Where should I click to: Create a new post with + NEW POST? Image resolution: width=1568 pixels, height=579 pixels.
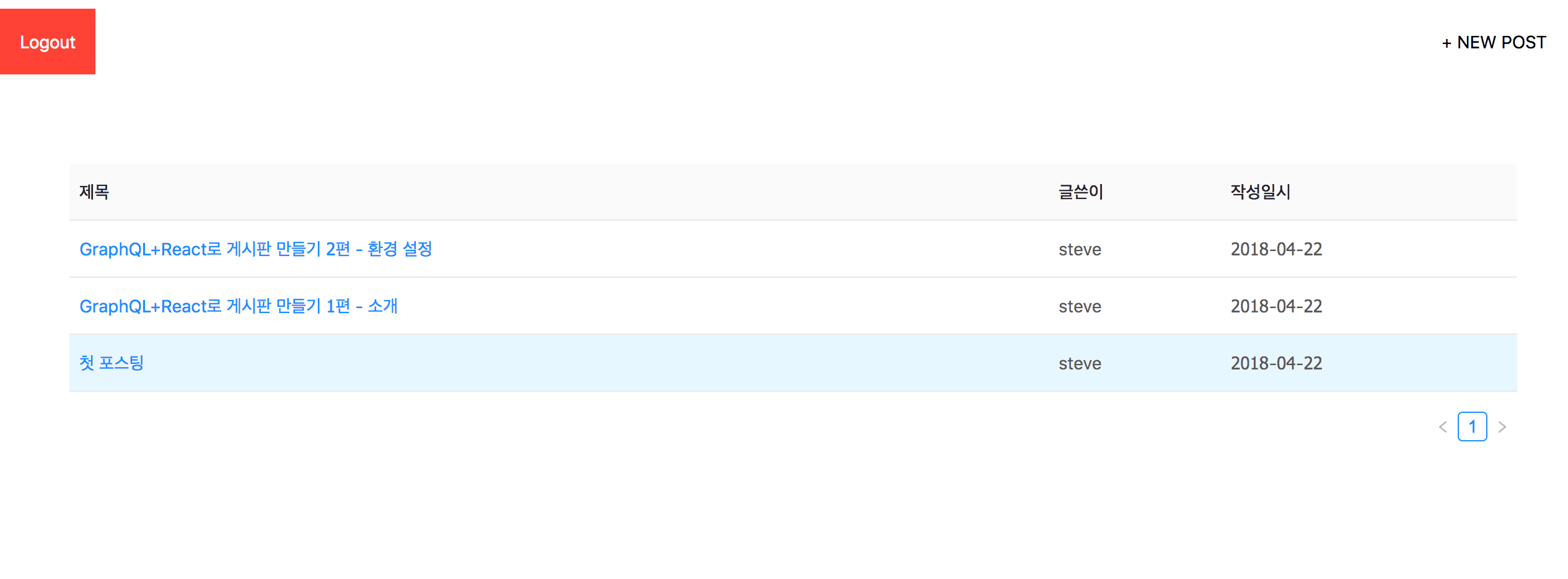[x=1493, y=43]
